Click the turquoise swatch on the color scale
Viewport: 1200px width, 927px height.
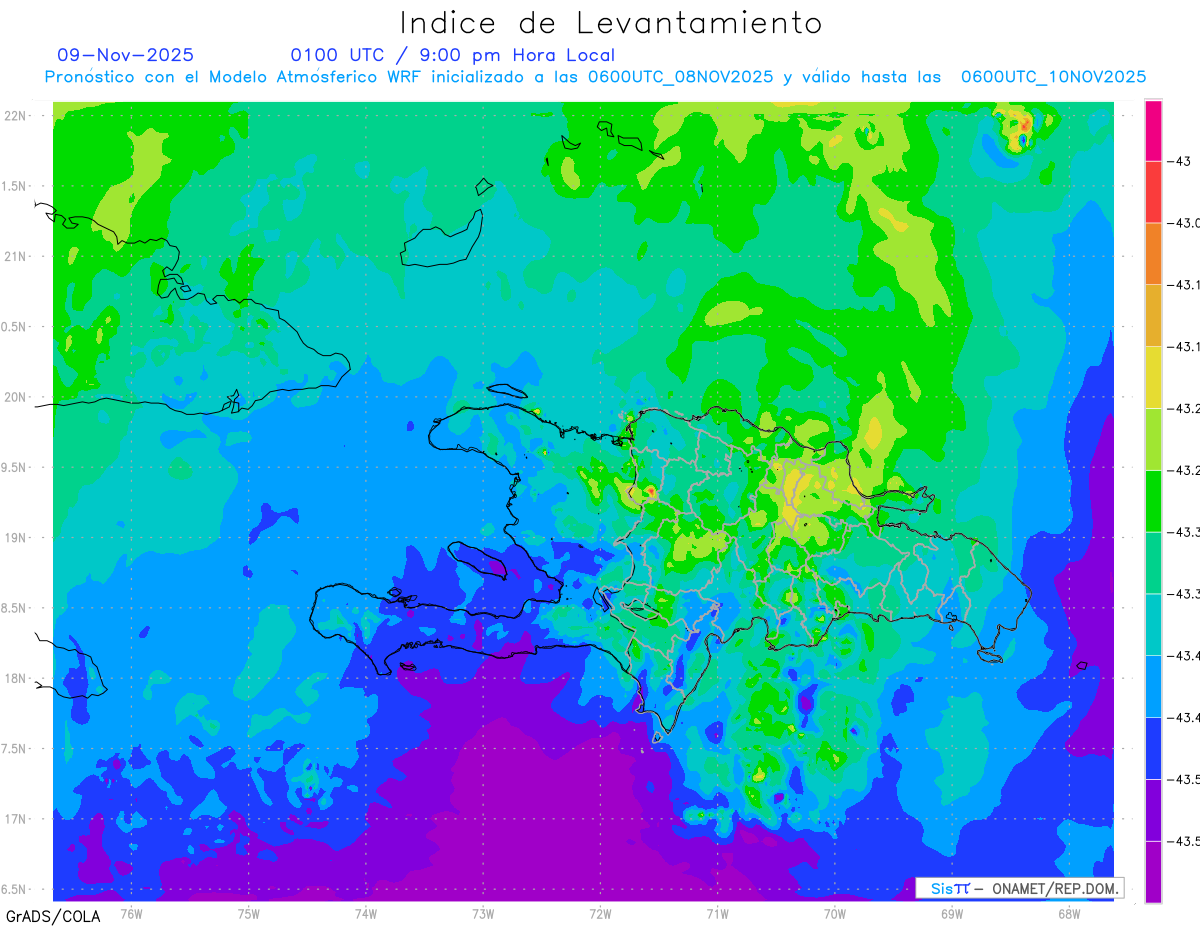(1153, 624)
